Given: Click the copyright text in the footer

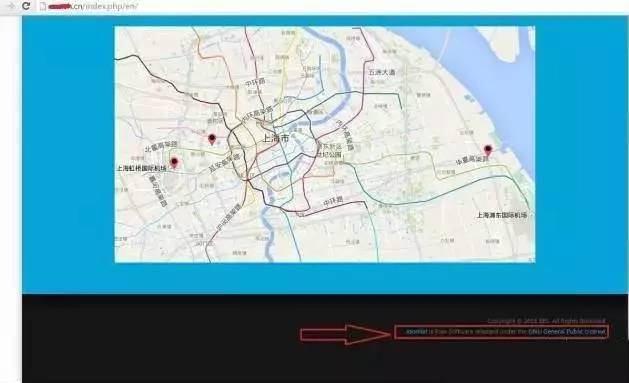Looking at the screenshot, I should 546,321.
